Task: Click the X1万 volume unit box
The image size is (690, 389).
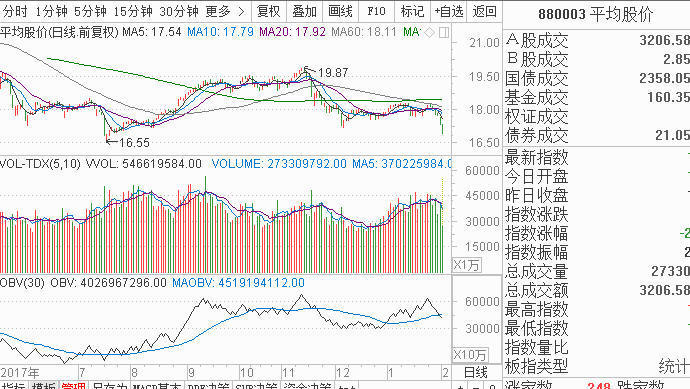Action: point(467,265)
